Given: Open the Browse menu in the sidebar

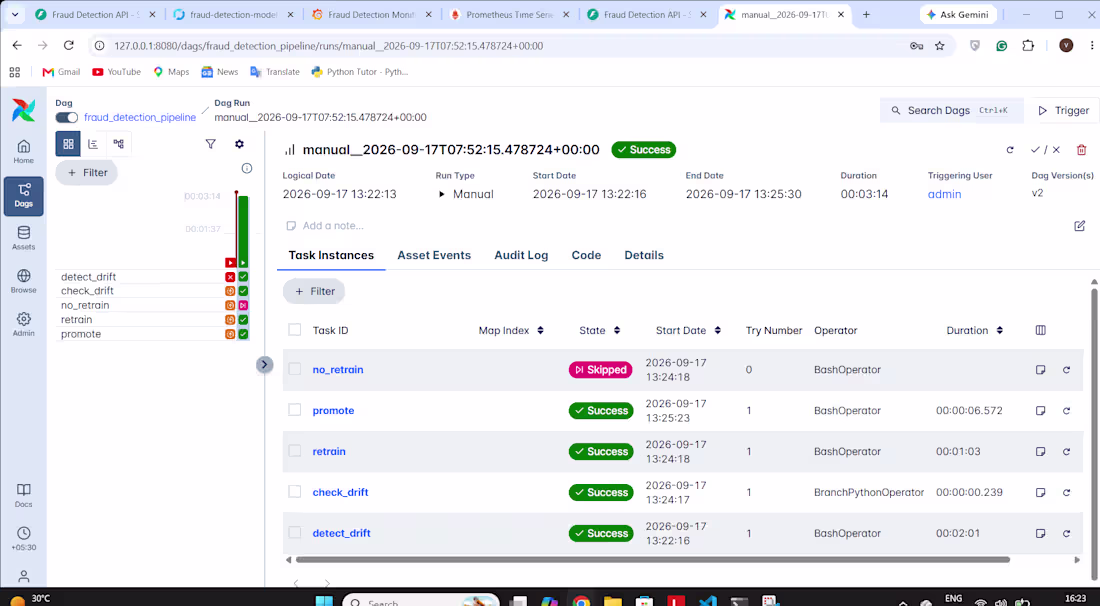Looking at the screenshot, I should [23, 281].
